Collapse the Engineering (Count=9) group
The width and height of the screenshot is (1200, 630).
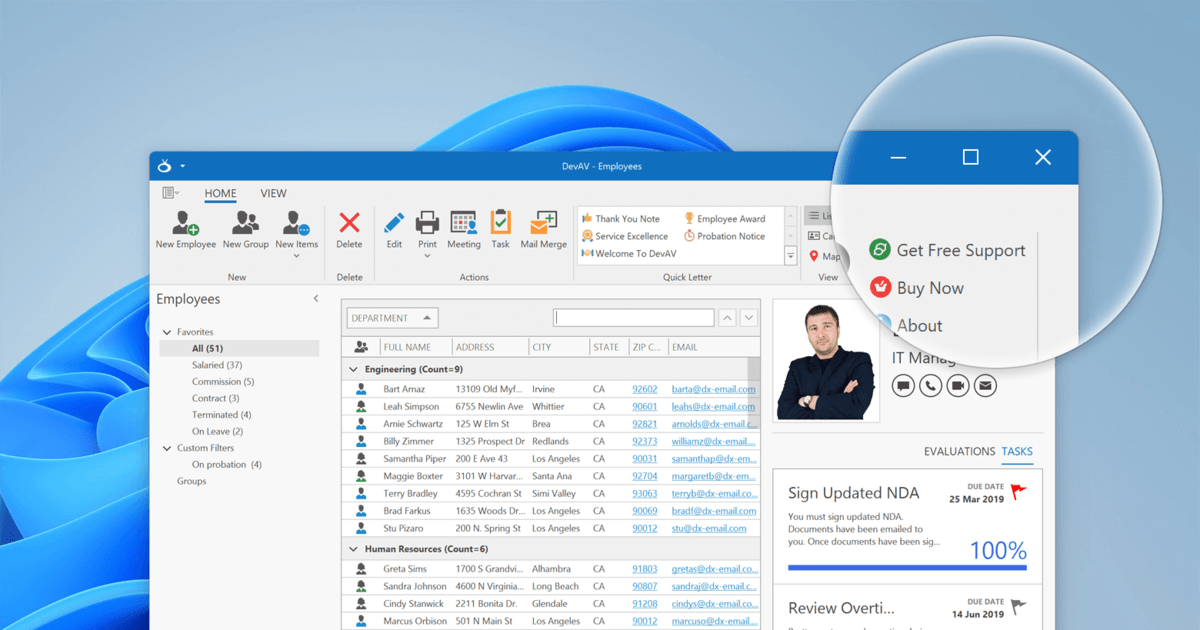(x=353, y=369)
